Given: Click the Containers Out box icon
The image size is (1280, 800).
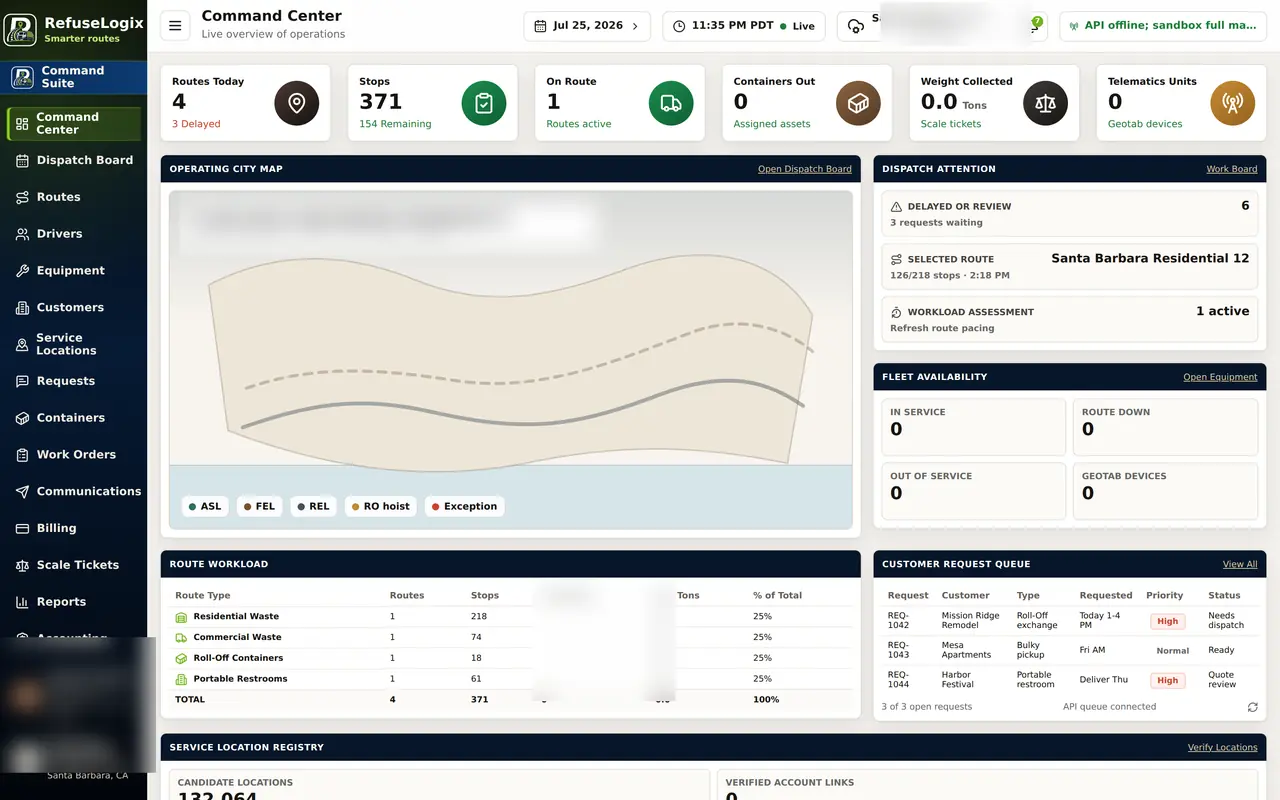Looking at the screenshot, I should point(858,103).
